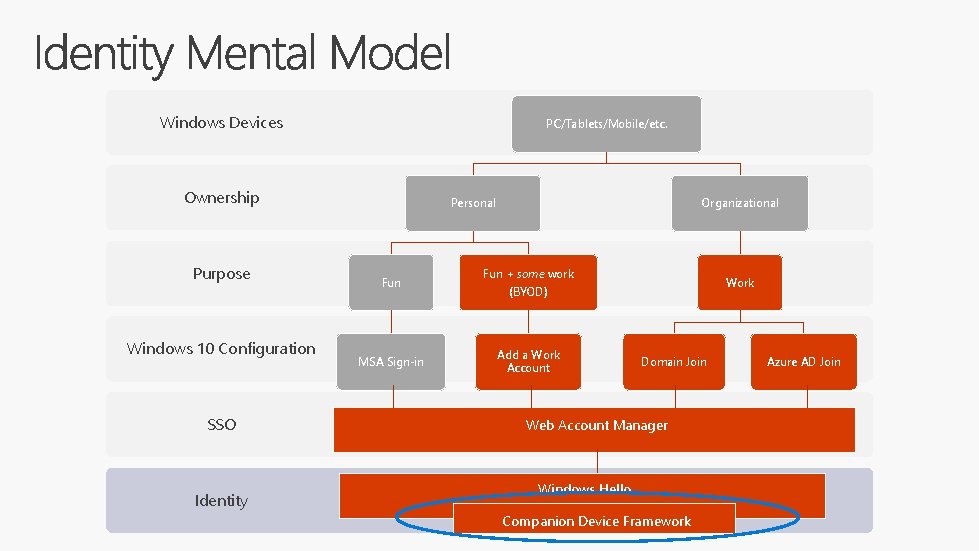
Task: Select the Companion Device Framework box
Action: pos(594,520)
